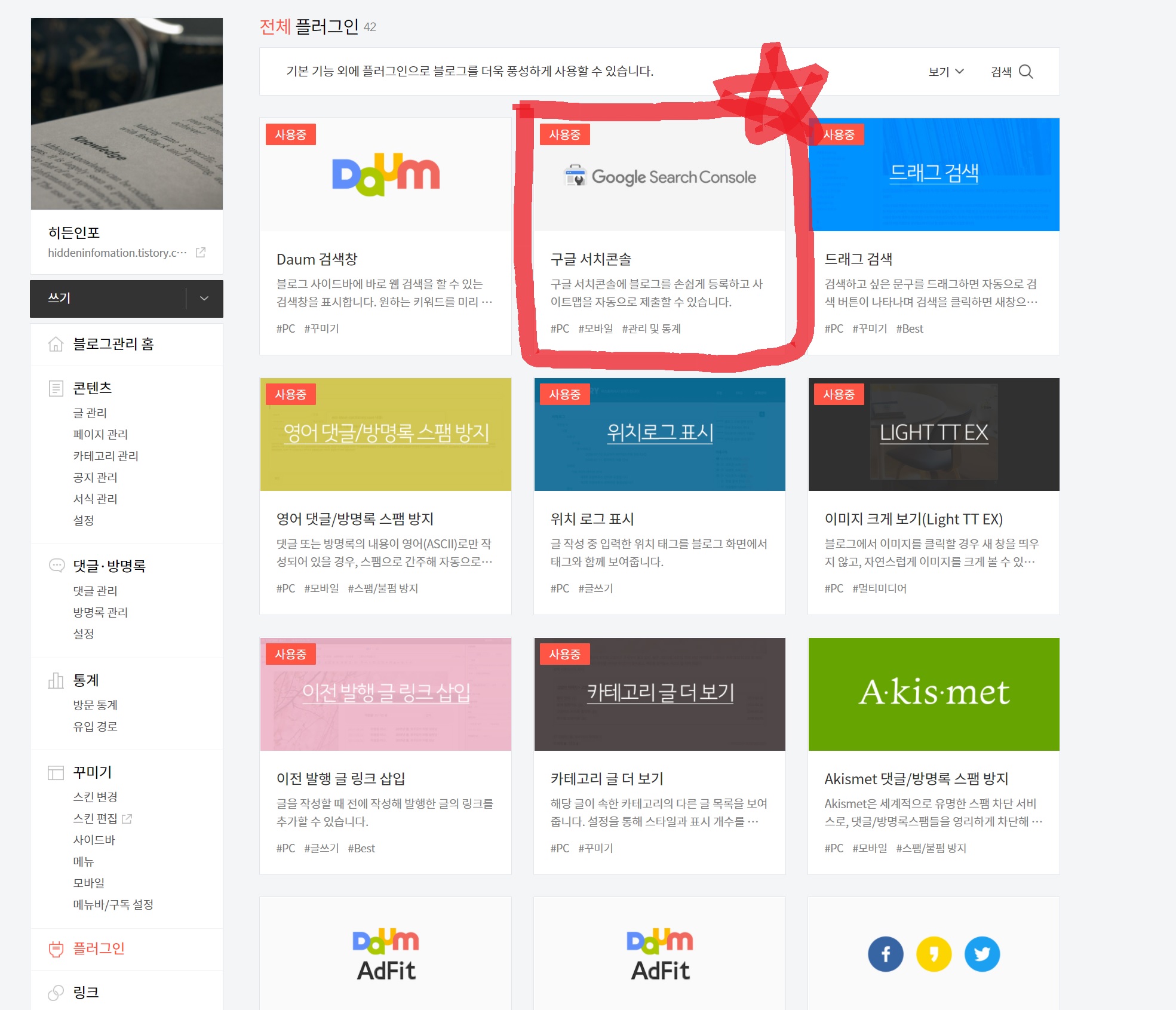1176x1010 pixels.
Task: Click the #Best tag on 드래그 검색
Action: pos(910,329)
